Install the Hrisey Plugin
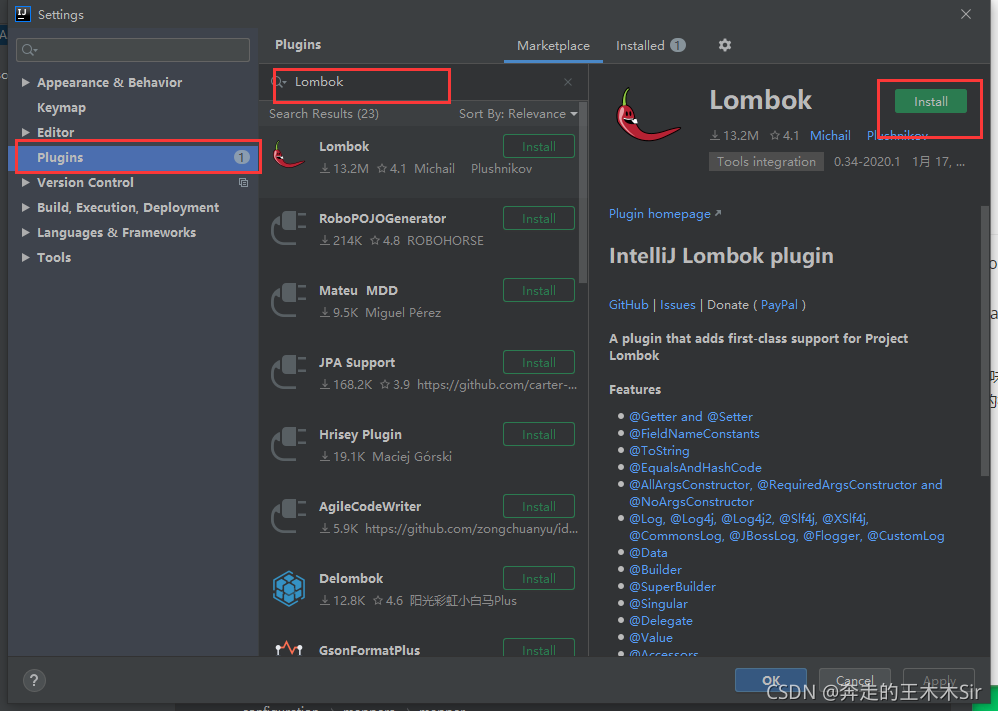The height and width of the screenshot is (711, 998). [x=538, y=434]
